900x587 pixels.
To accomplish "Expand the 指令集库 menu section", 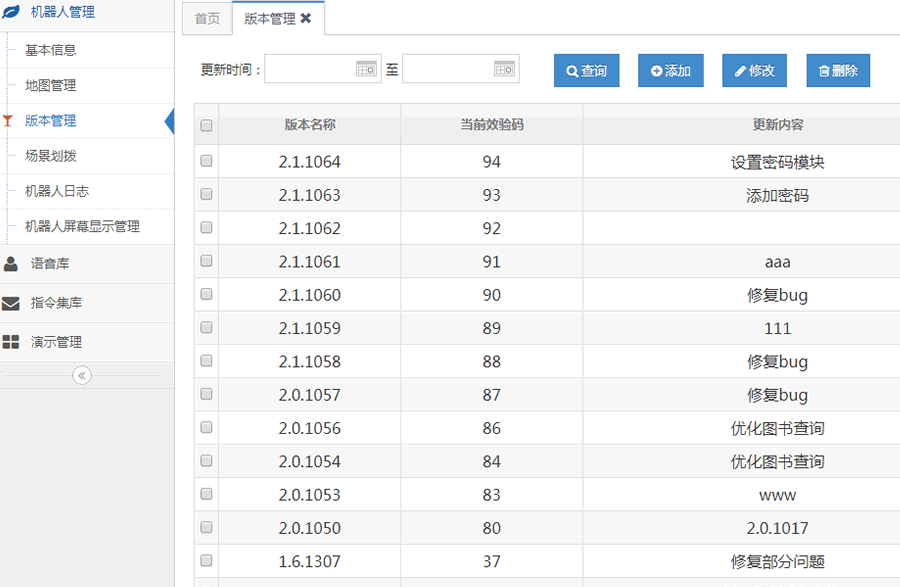I will [x=56, y=303].
